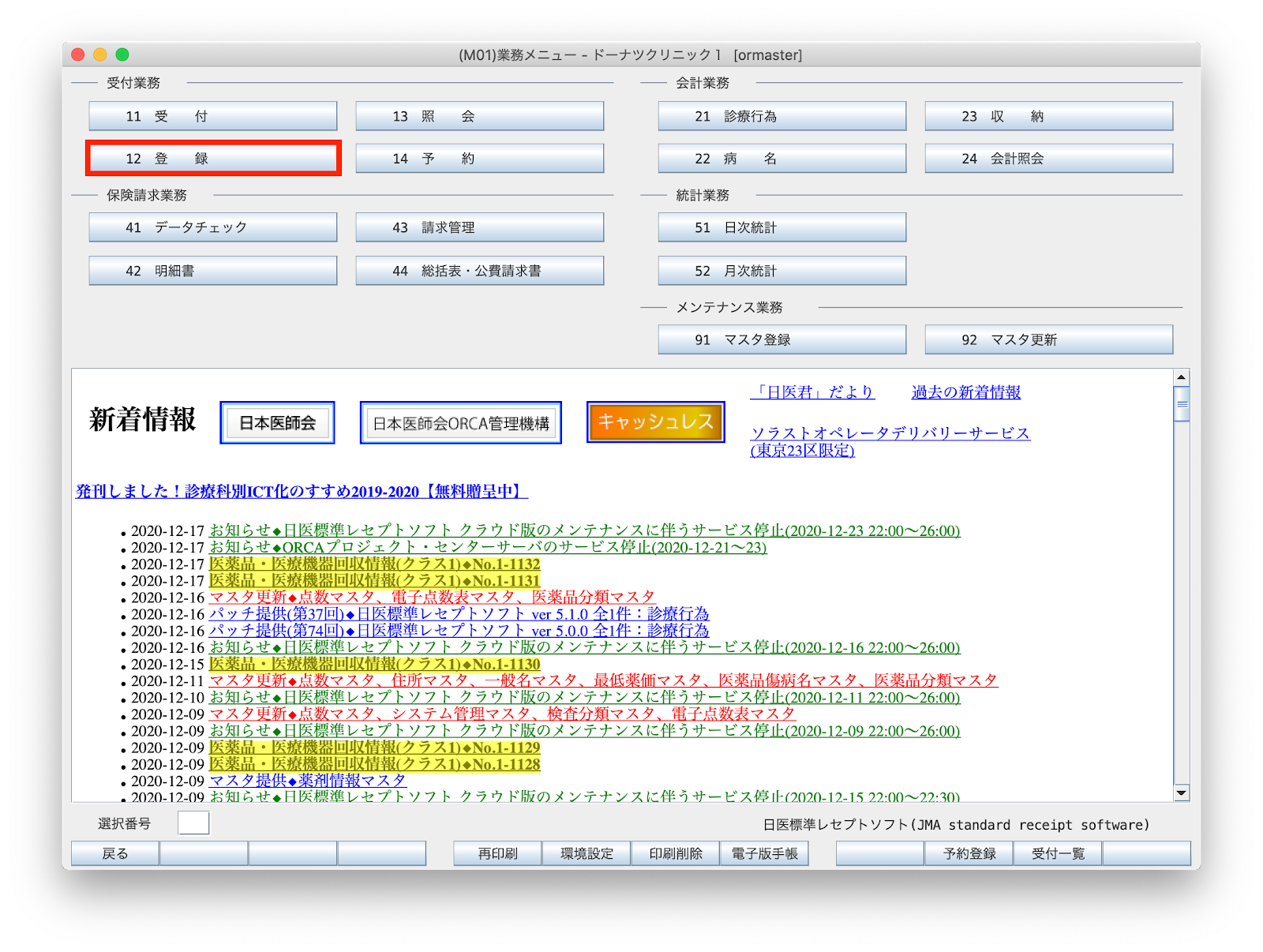Open menu 24 会計照会
The height and width of the screenshot is (952, 1263).
pyautogui.click(x=1048, y=159)
